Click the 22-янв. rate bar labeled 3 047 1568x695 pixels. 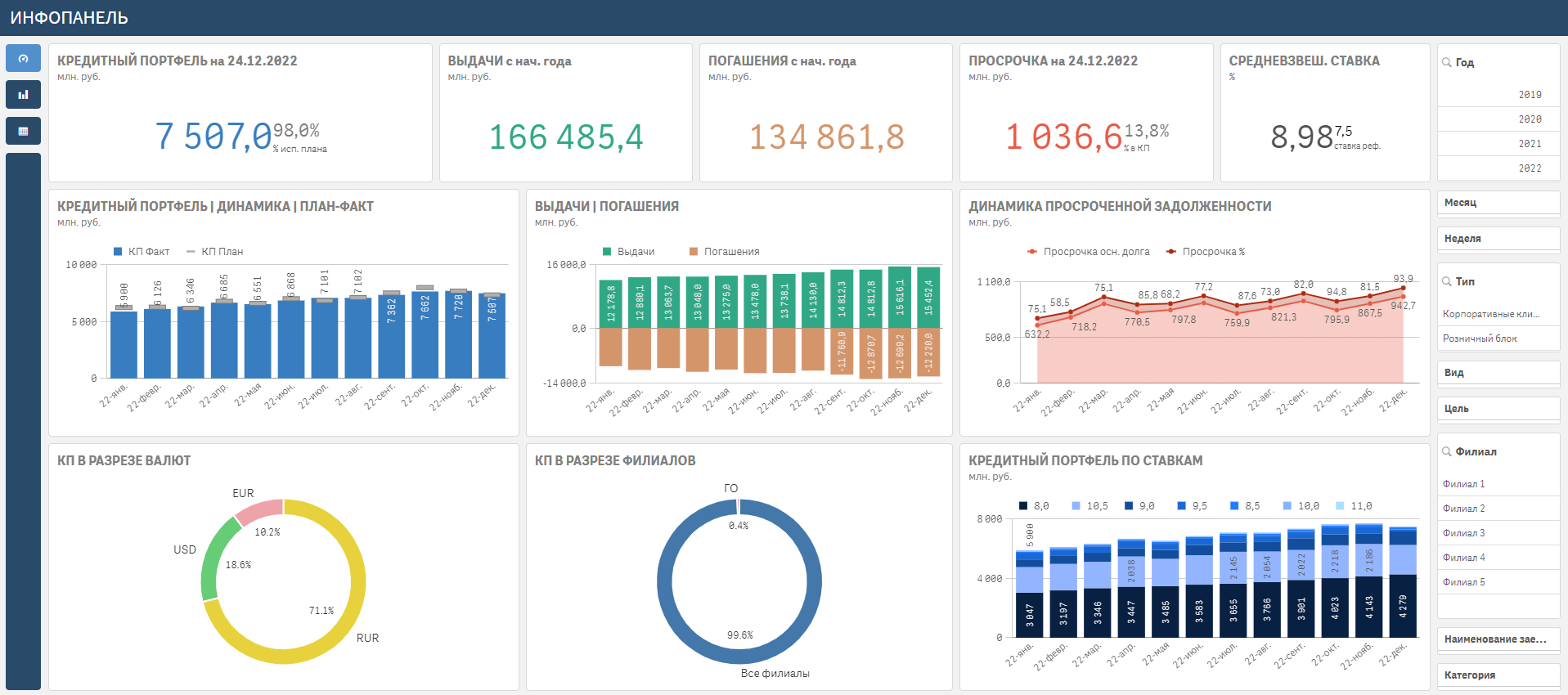pyautogui.click(x=1030, y=615)
